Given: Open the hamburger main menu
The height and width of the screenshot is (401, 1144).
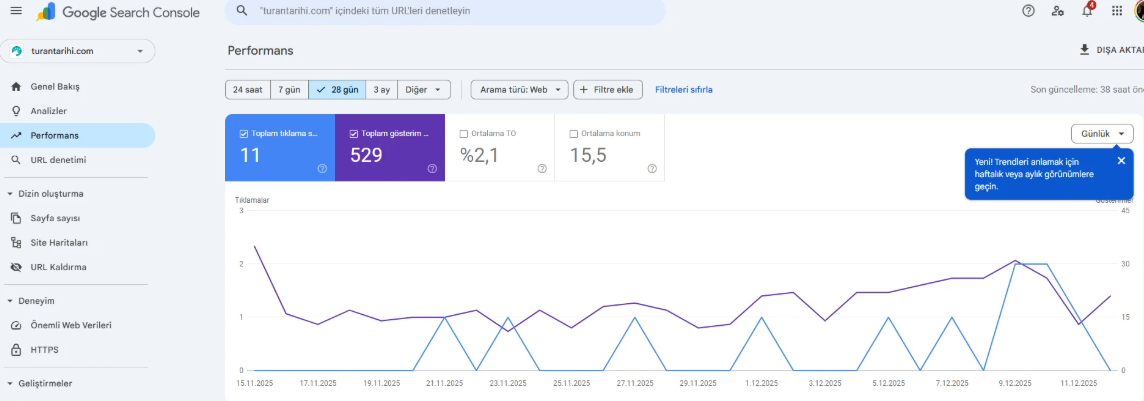Looking at the screenshot, I should pos(16,11).
